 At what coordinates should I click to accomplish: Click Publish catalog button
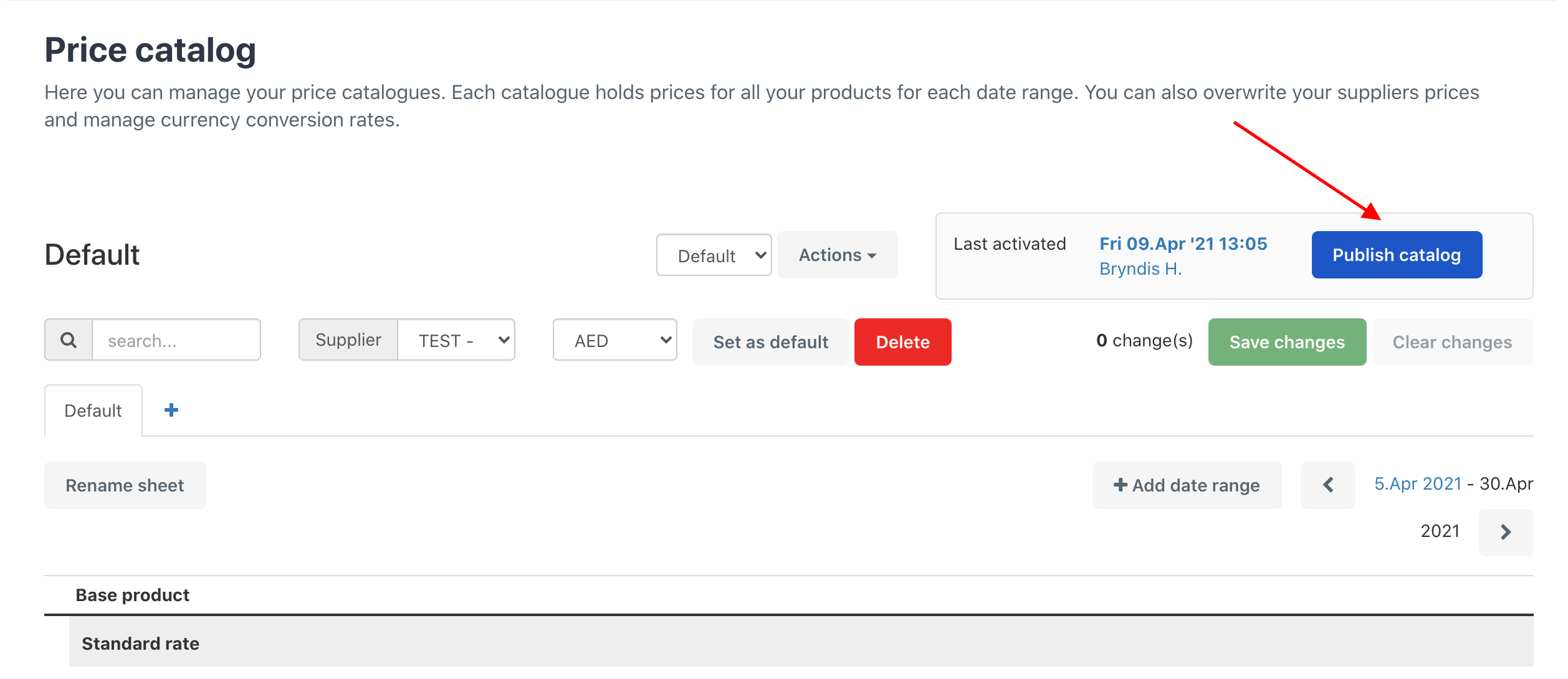[x=1397, y=255]
